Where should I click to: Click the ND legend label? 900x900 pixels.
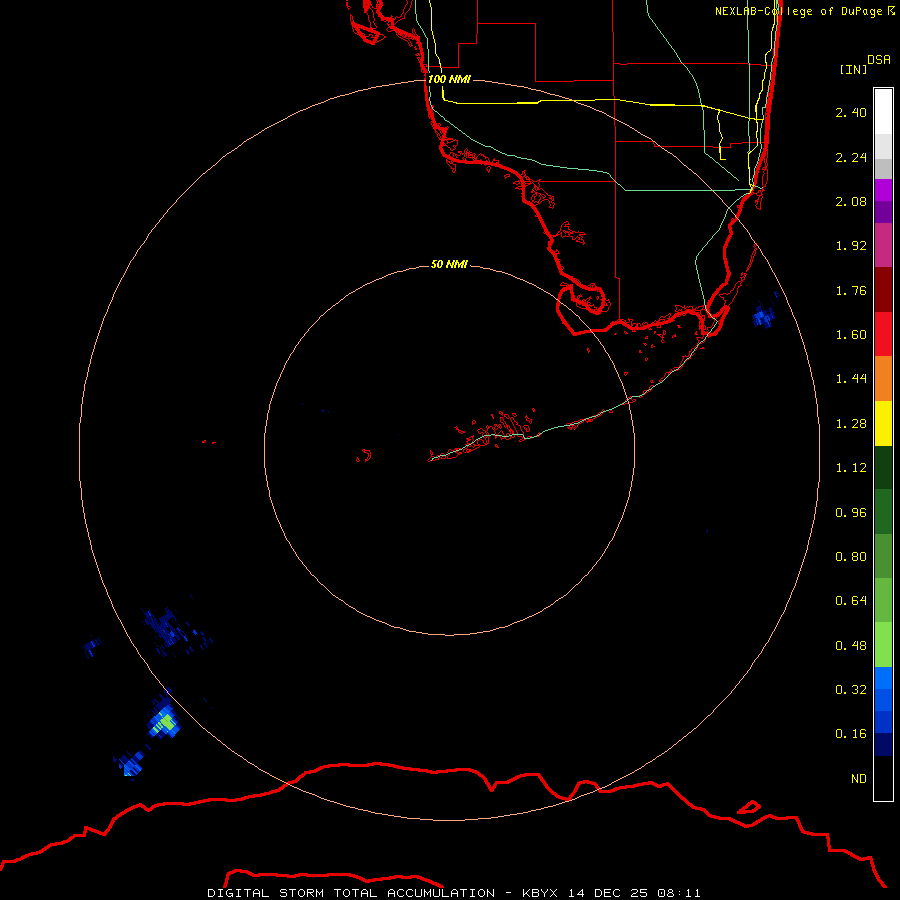tap(859, 779)
